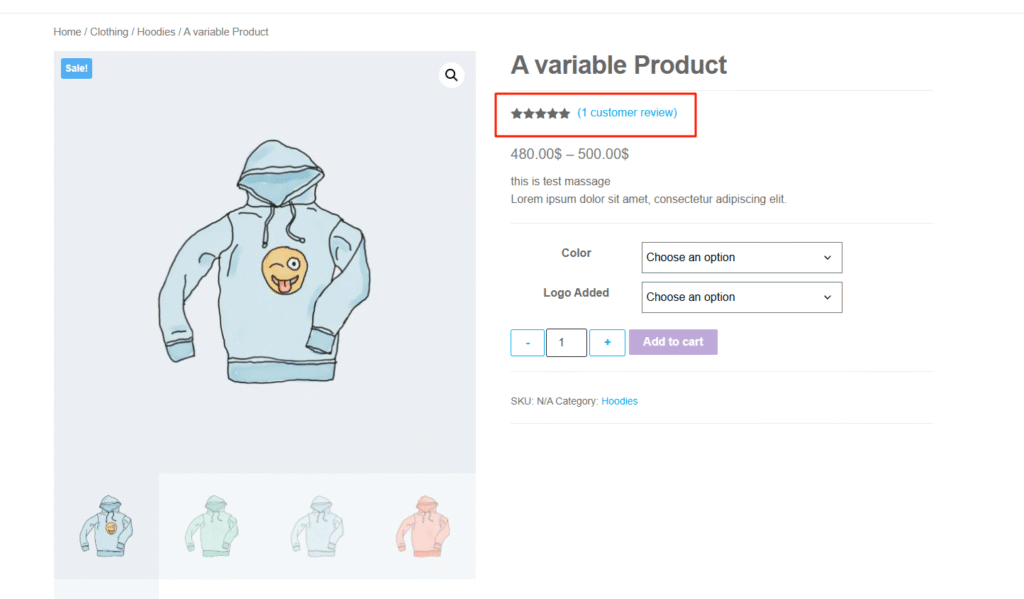Open Clothing in the breadcrumb
Viewport: 1024px width, 599px height.
click(x=109, y=32)
